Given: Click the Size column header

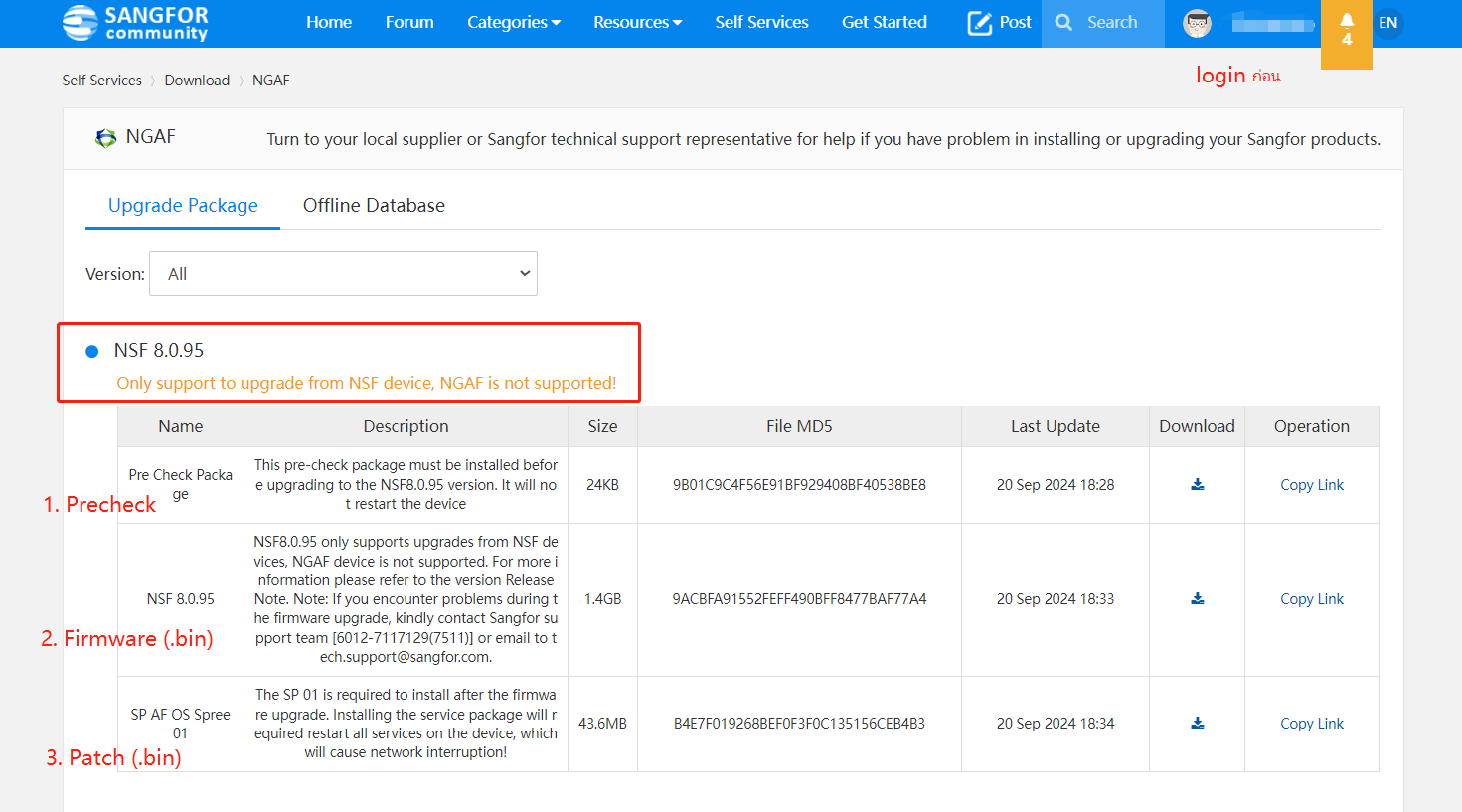Looking at the screenshot, I should coord(602,426).
